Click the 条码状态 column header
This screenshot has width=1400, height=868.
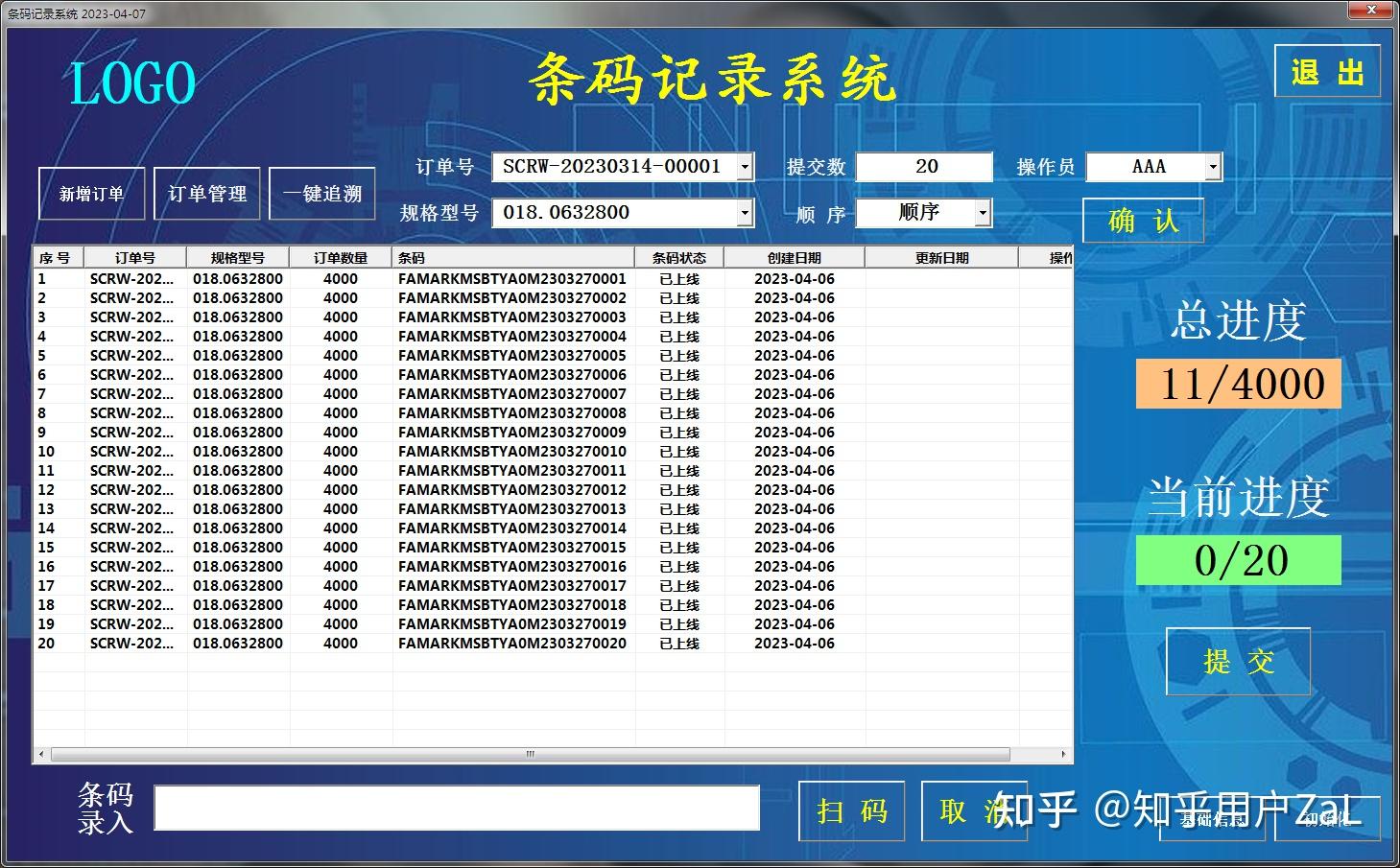click(679, 257)
